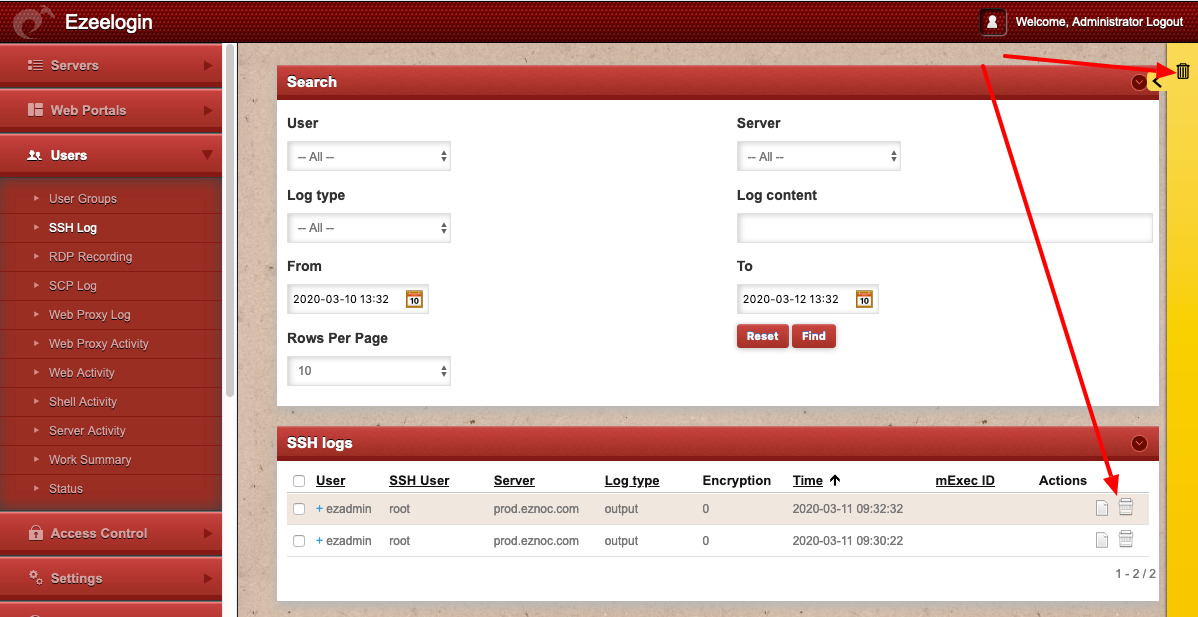The image size is (1198, 617).
Task: Open User Groups in sidebar
Action: point(83,199)
